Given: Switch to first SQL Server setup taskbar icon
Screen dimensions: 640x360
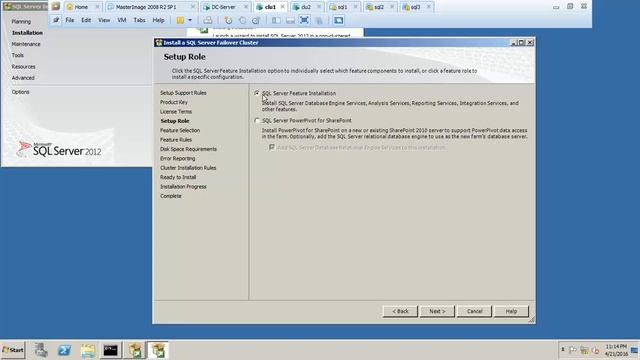Looking at the screenshot, I should (134, 350).
